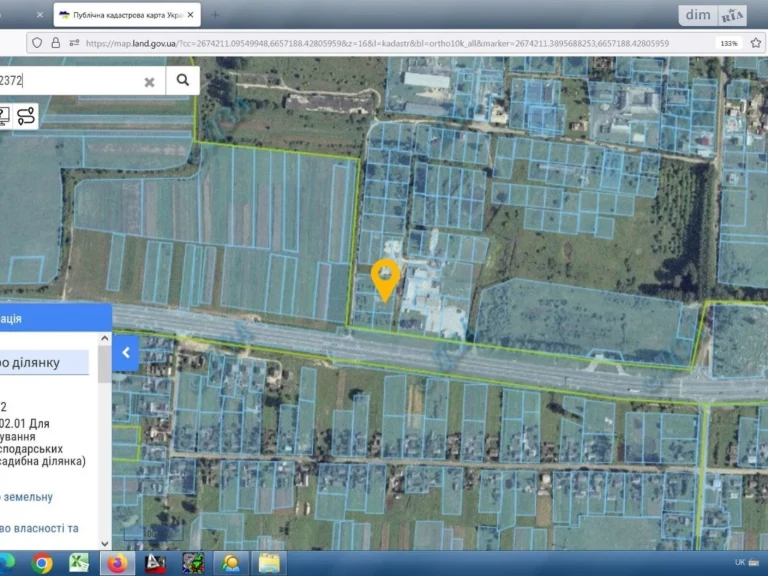768x576 pixels.
Task: Open Chrome from the taskbar
Action: pos(42,563)
